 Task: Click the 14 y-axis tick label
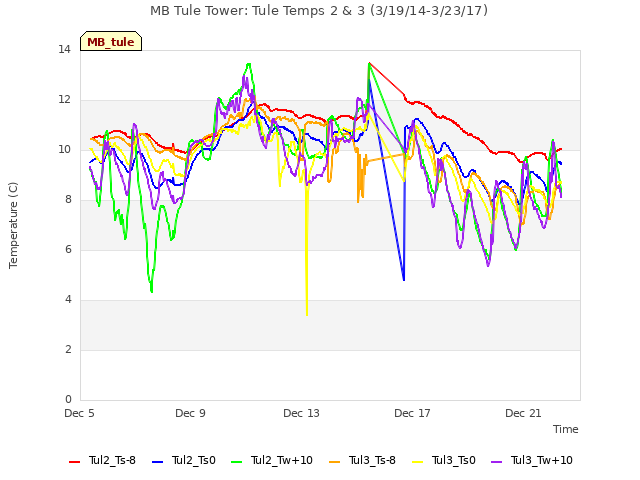point(64,50)
